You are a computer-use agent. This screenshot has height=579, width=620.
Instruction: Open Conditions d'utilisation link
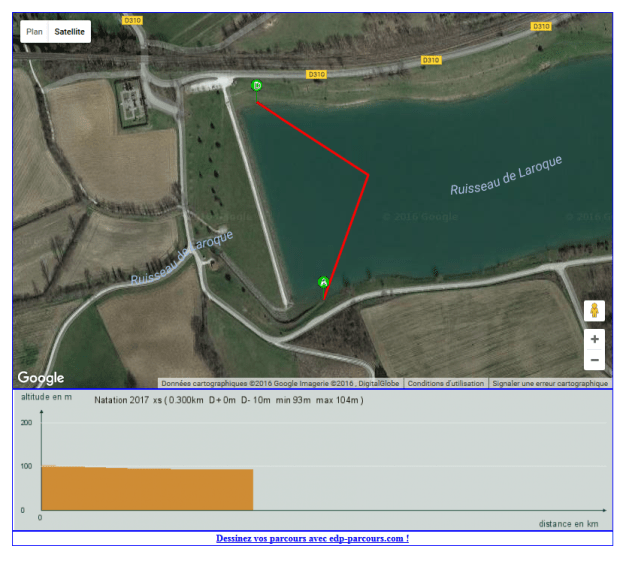[446, 383]
